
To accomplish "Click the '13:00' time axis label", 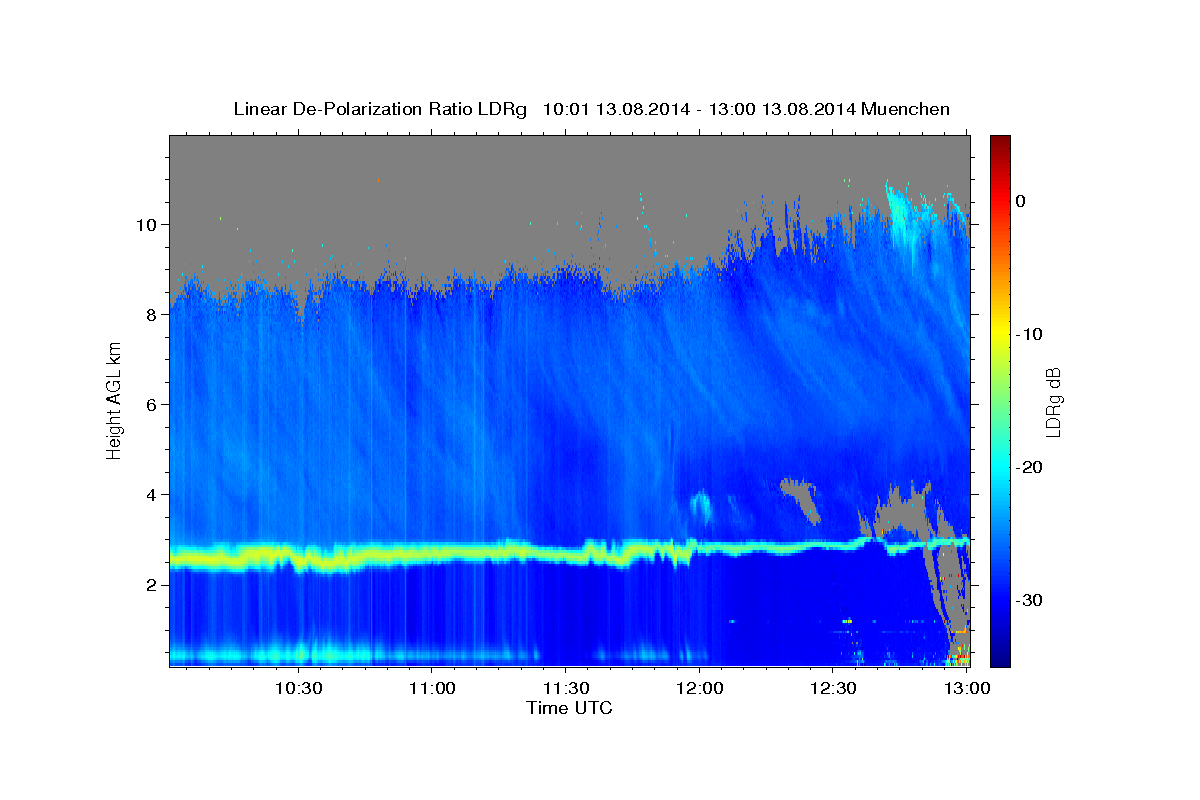I will [966, 688].
